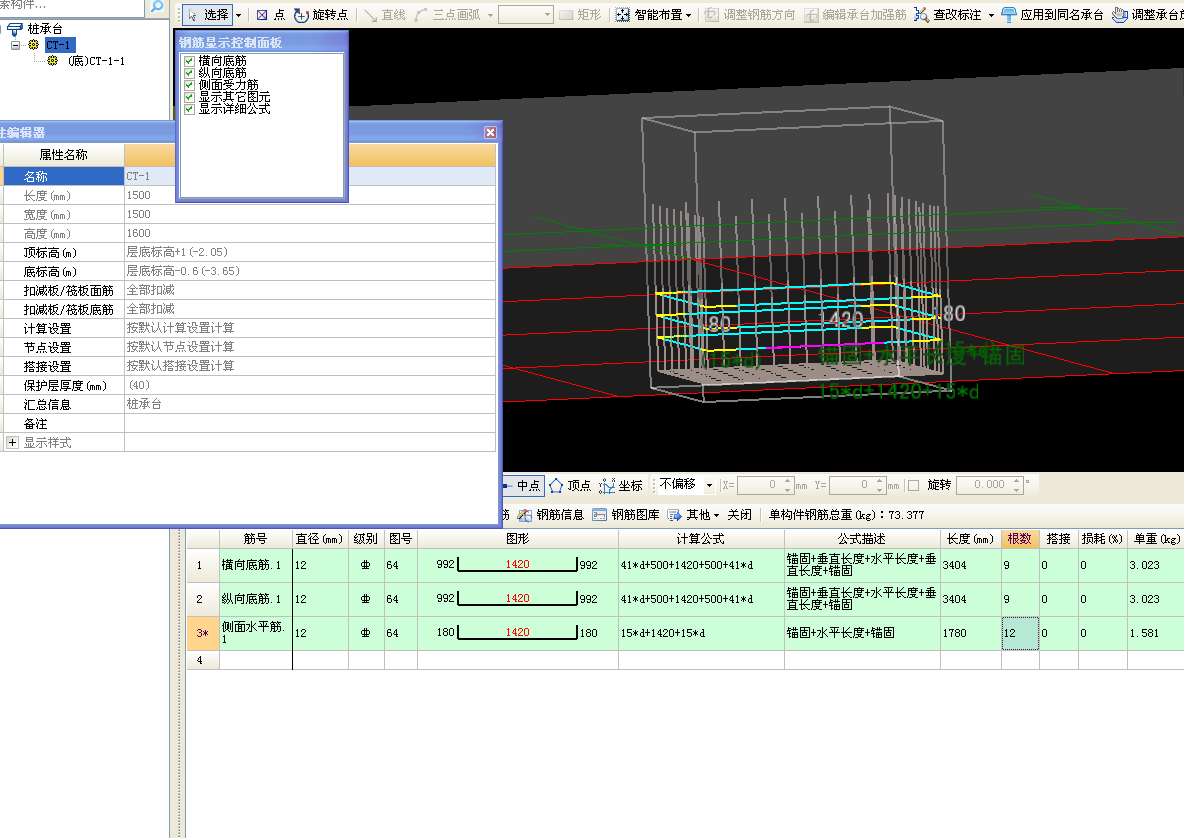Select the 纵向底筋.1 row cell

255,599
